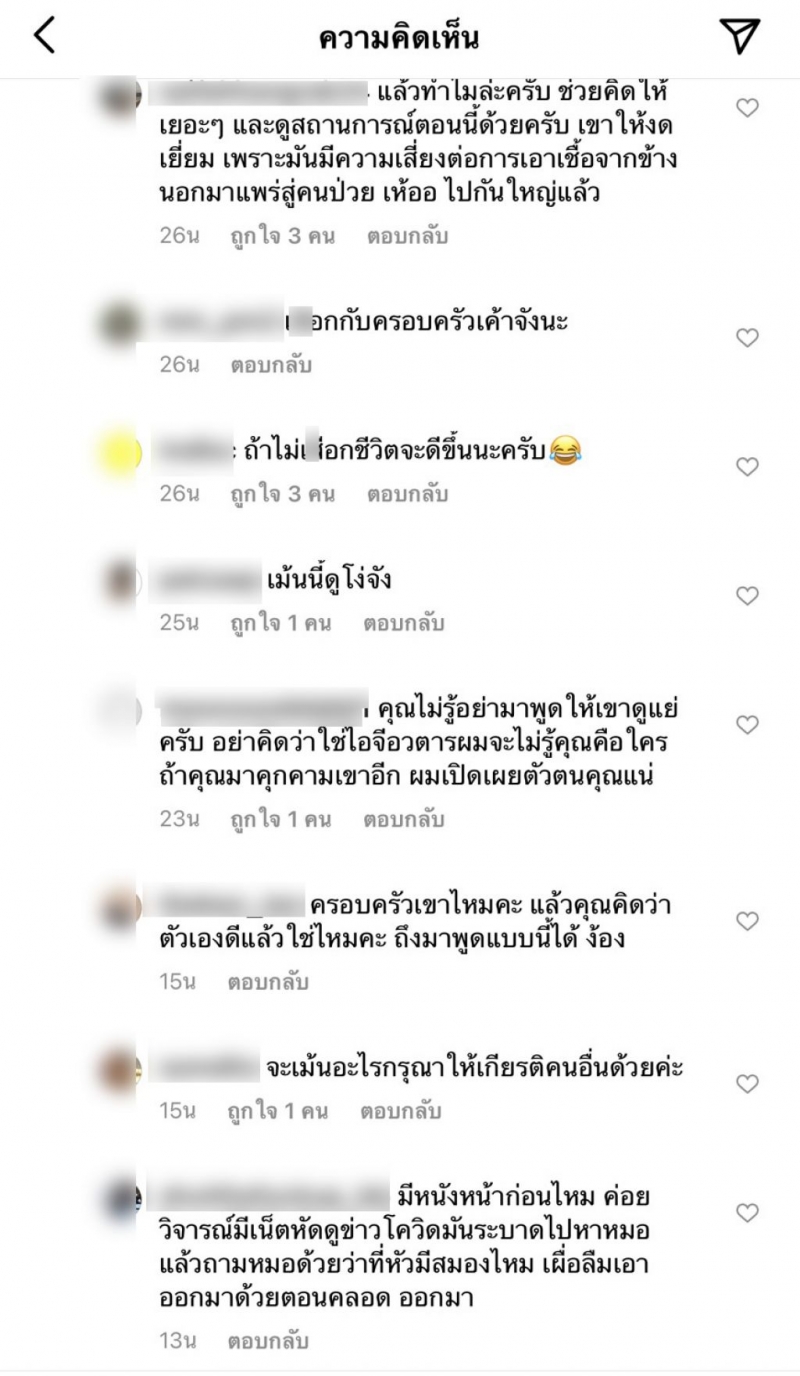Like the comment ending ครอบครัวเค้าจังนะ
This screenshot has width=800, height=1376.
tap(747, 338)
